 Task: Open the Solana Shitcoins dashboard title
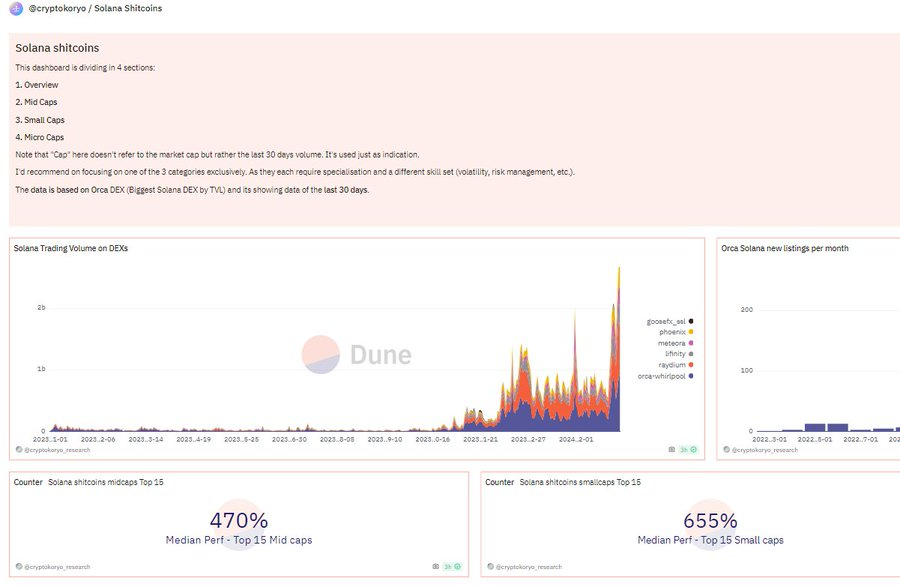[130, 8]
